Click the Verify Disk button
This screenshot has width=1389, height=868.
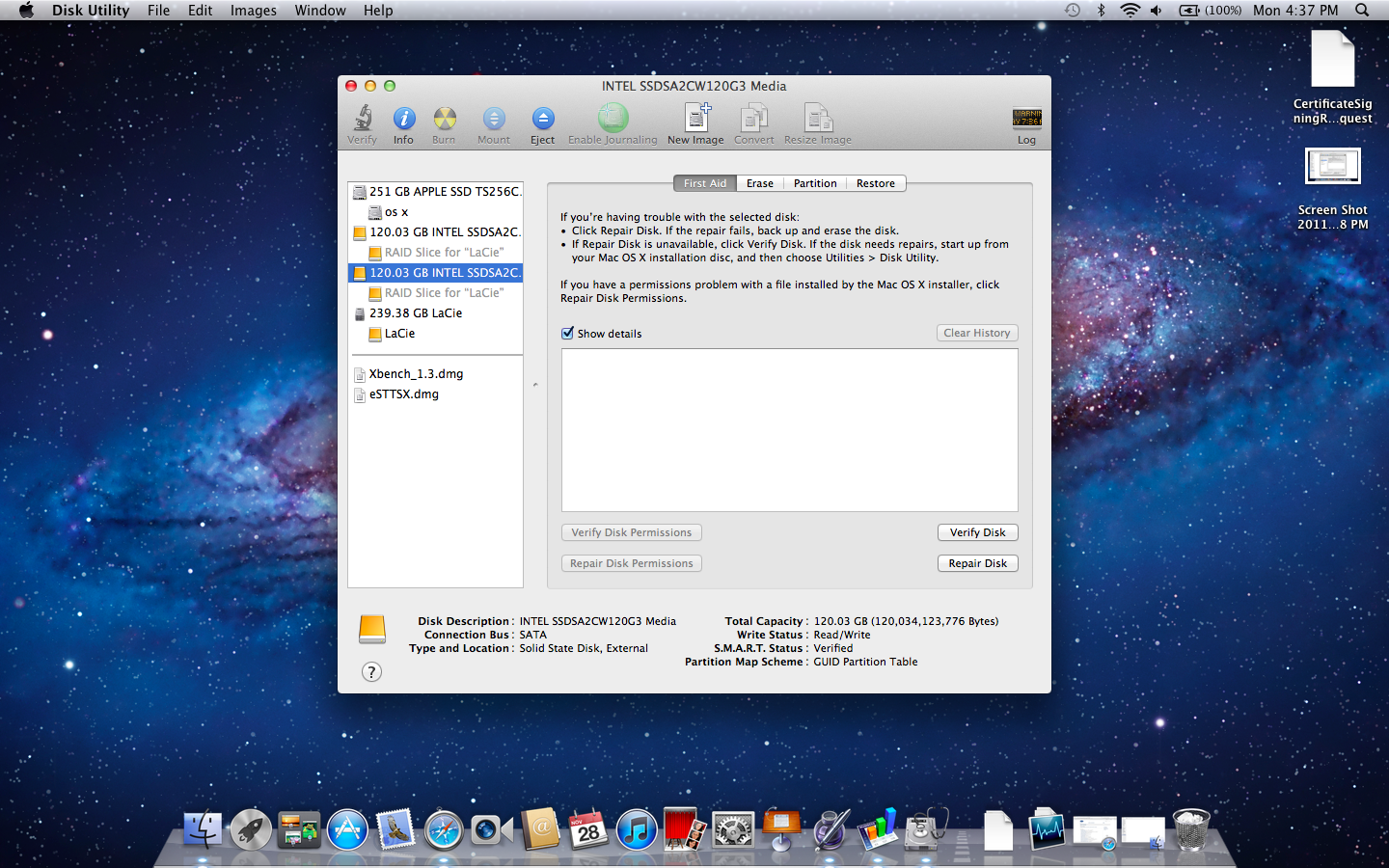[978, 532]
